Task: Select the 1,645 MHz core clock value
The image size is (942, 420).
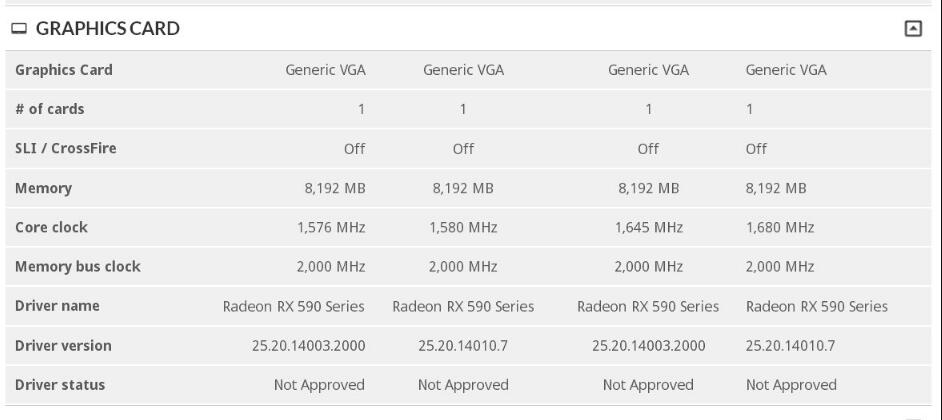Action: coord(648,227)
